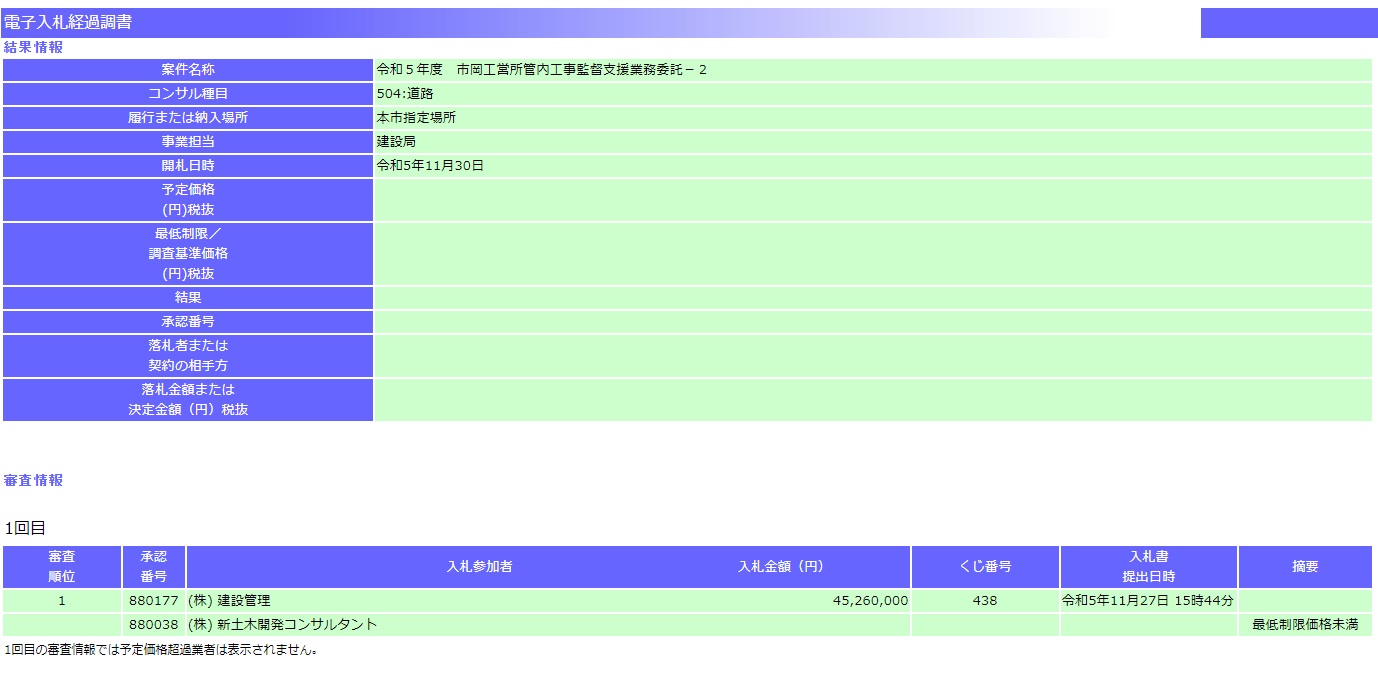
Task: Click the empty 予定価格 value cell
Action: [872, 200]
